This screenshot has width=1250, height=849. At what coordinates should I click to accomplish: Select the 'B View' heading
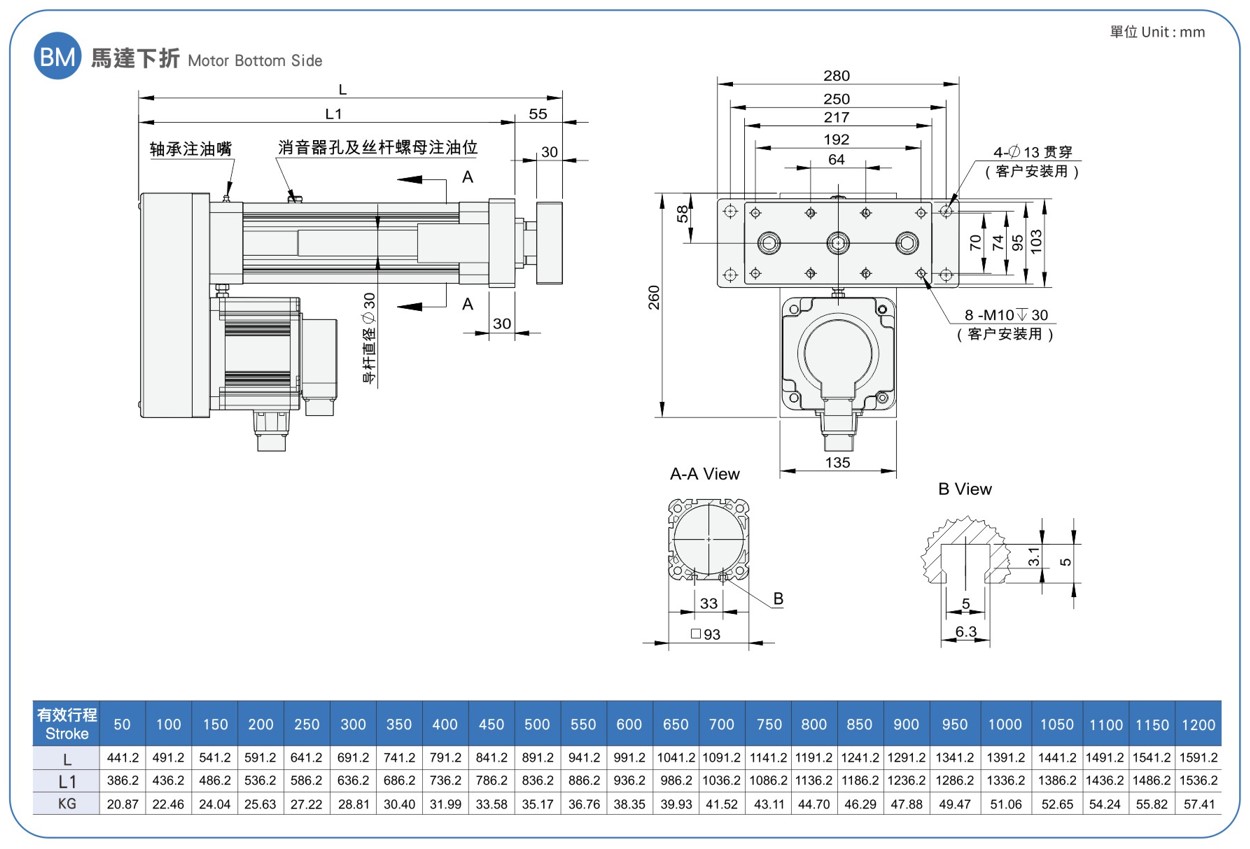coord(965,489)
